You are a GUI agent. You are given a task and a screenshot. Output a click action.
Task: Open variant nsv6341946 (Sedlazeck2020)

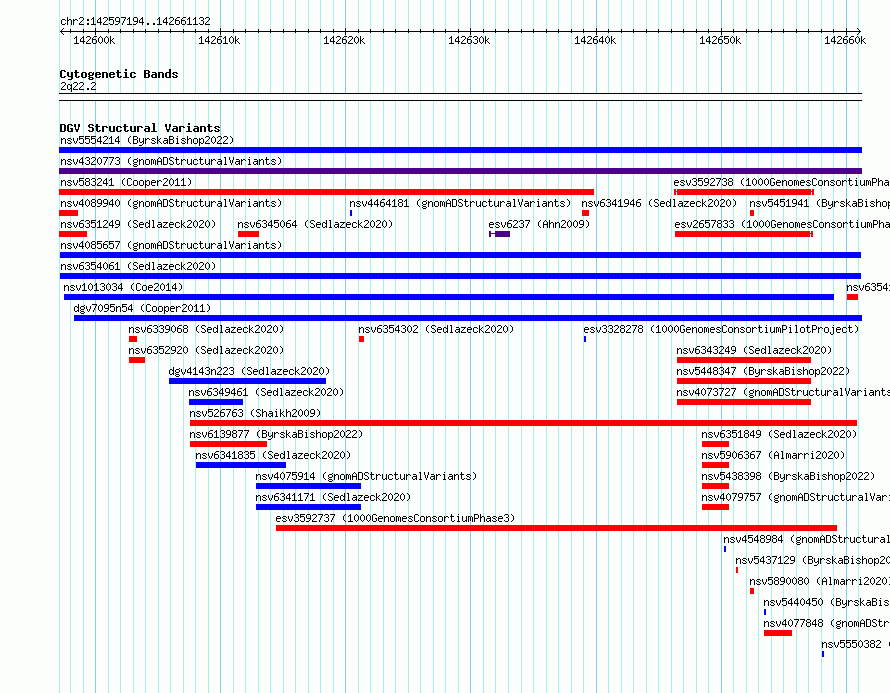coord(659,203)
